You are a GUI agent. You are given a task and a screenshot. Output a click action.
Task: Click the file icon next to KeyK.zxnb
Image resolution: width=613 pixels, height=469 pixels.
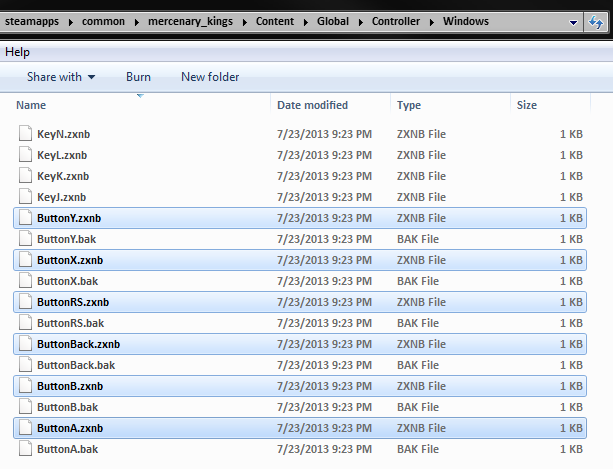click(x=25, y=176)
